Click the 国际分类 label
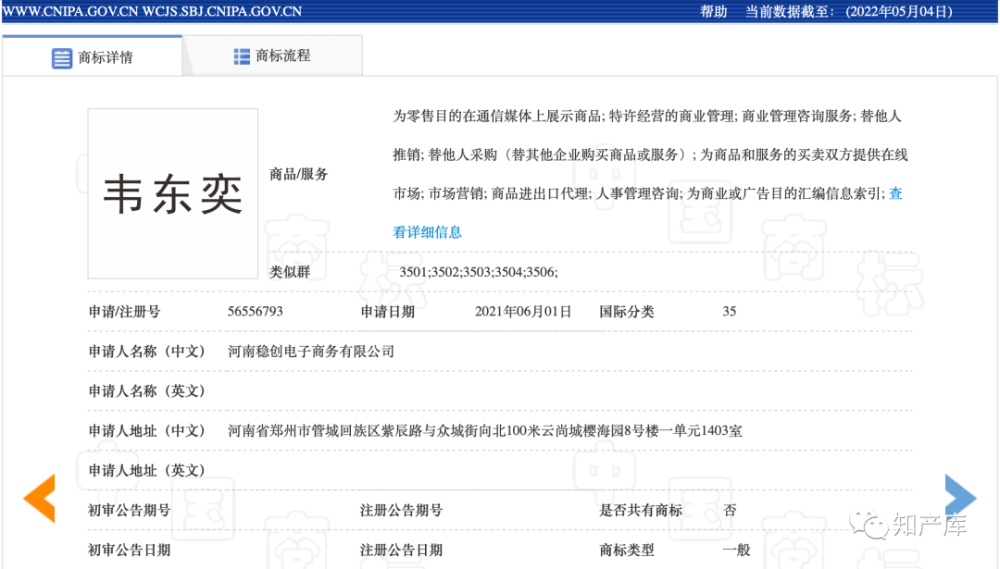1000x569 pixels. [x=626, y=311]
